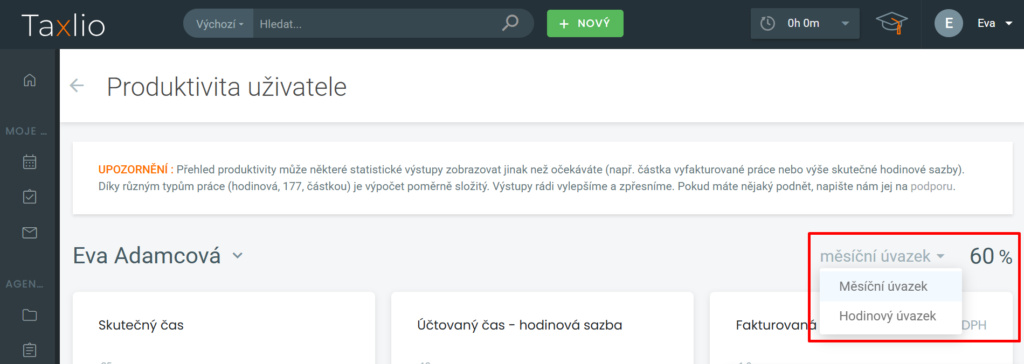
Task: Toggle the měsíční úvazek dropdown
Action: pyautogui.click(x=882, y=256)
